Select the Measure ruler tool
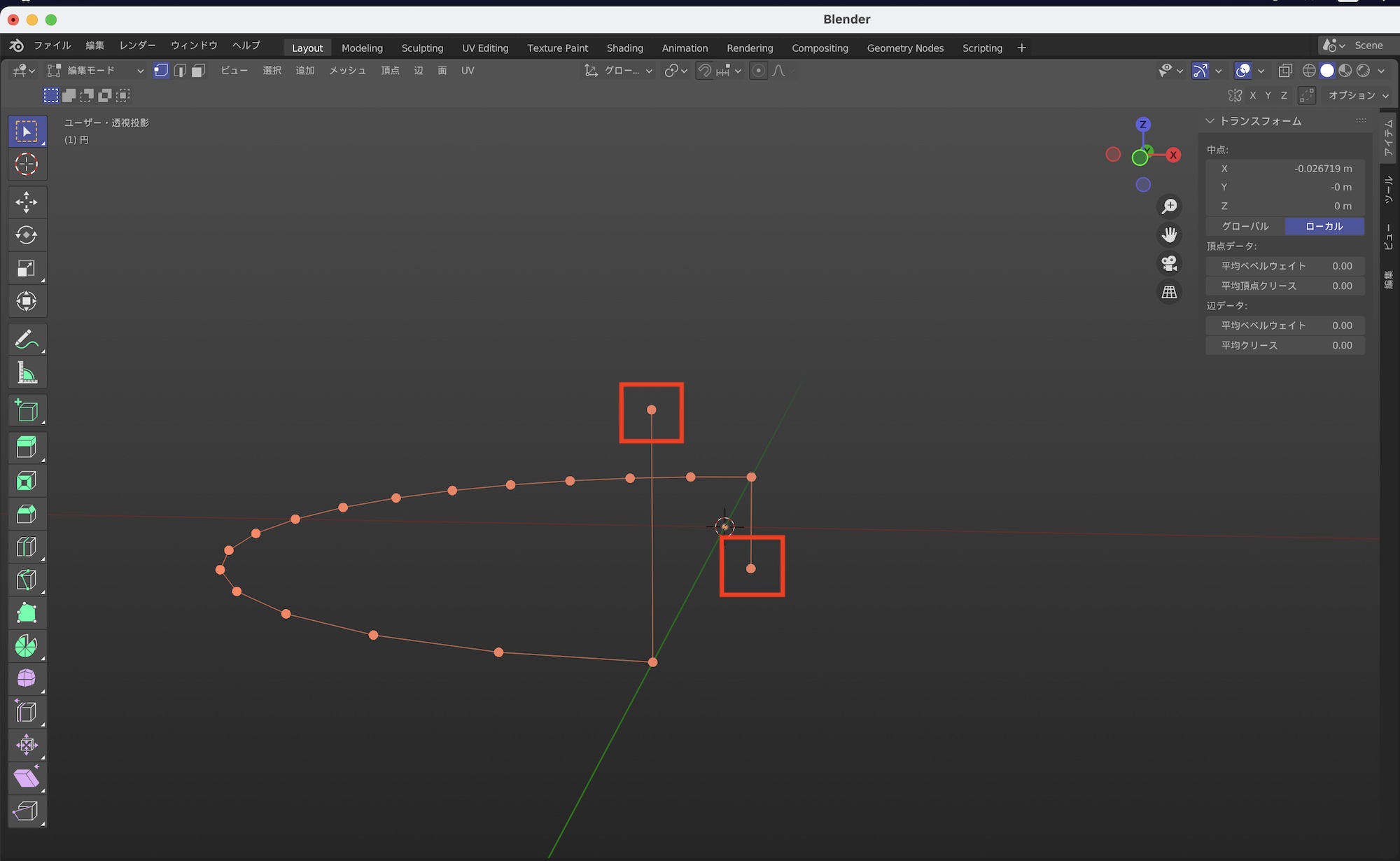 [27, 373]
